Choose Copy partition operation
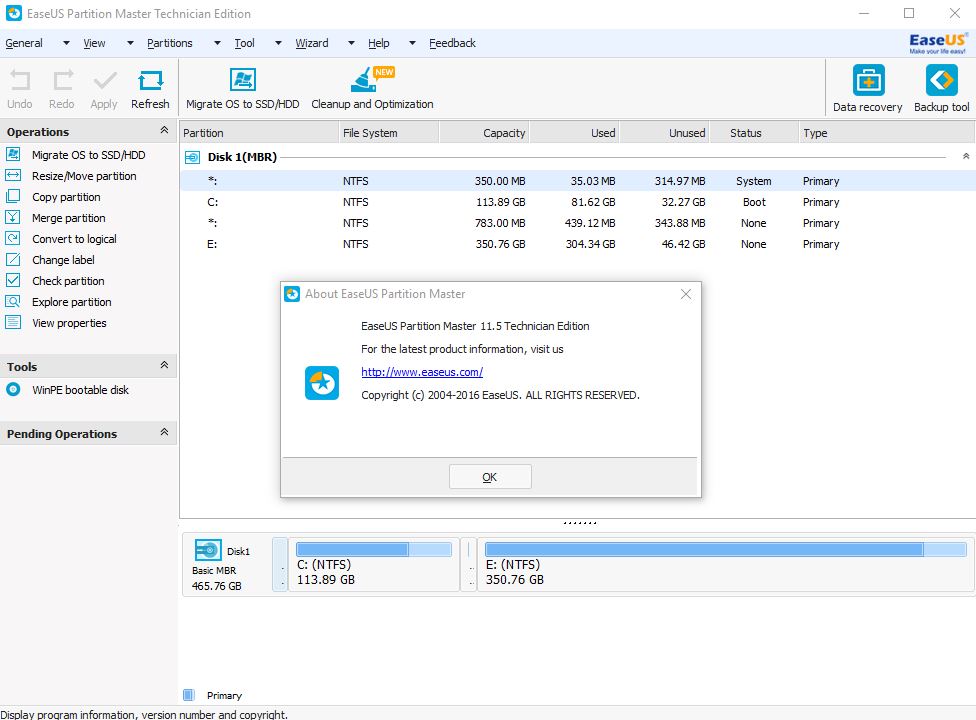The width and height of the screenshot is (976, 720). pyautogui.click(x=66, y=197)
